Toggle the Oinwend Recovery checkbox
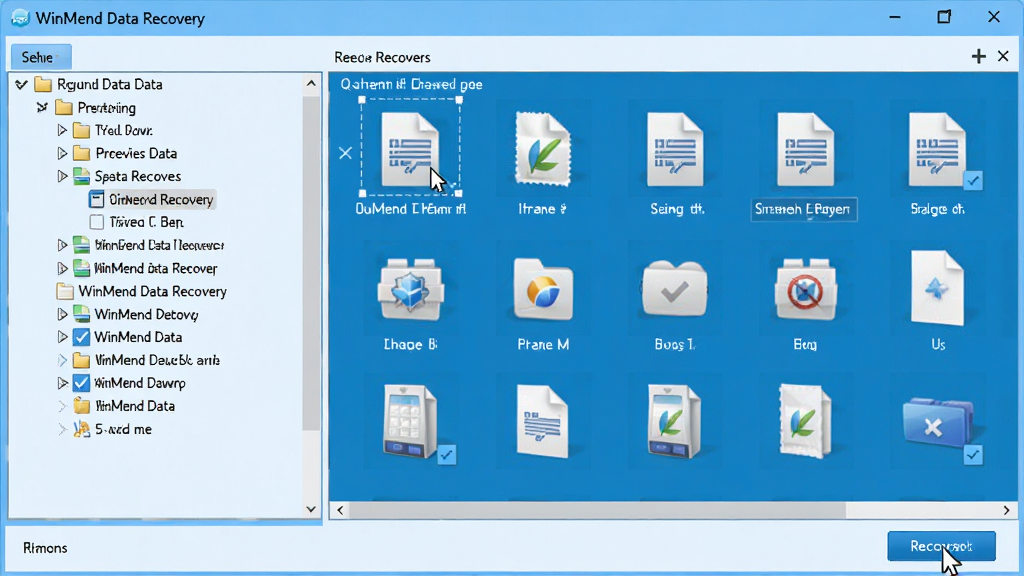This screenshot has height=576, width=1024. pos(97,199)
